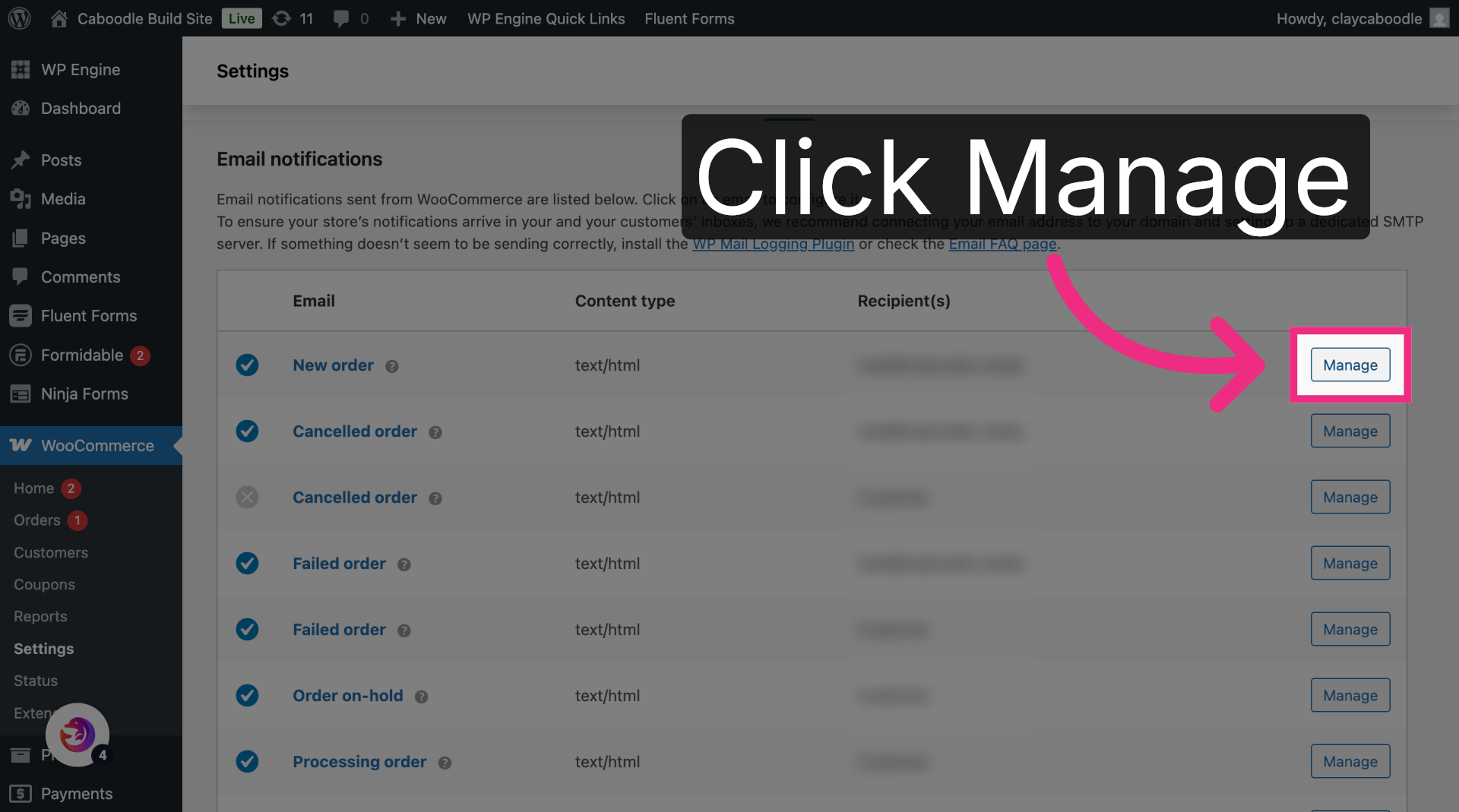
Task: Click Manage for Processing order email
Action: [1350, 762]
